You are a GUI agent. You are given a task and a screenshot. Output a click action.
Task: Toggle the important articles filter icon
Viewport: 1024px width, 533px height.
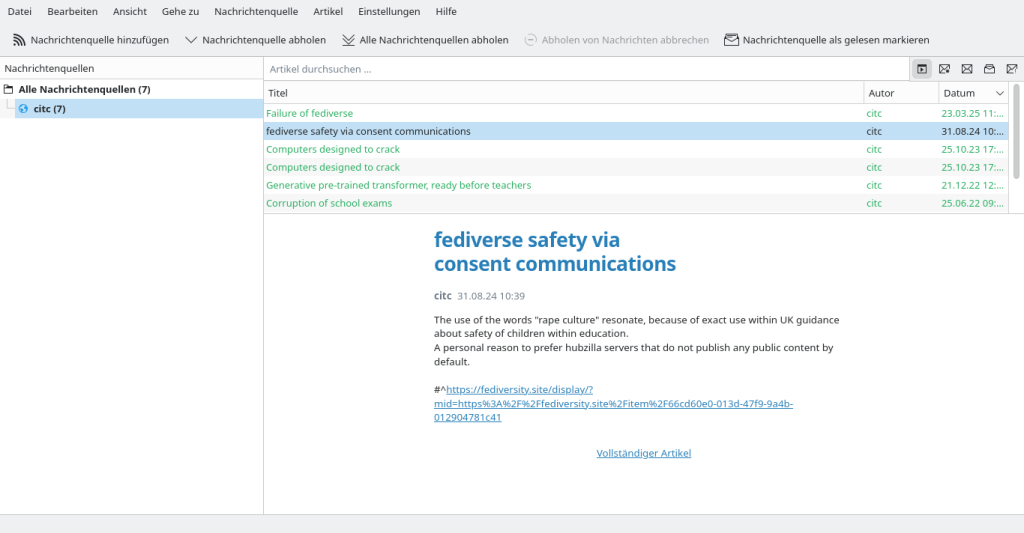1012,69
